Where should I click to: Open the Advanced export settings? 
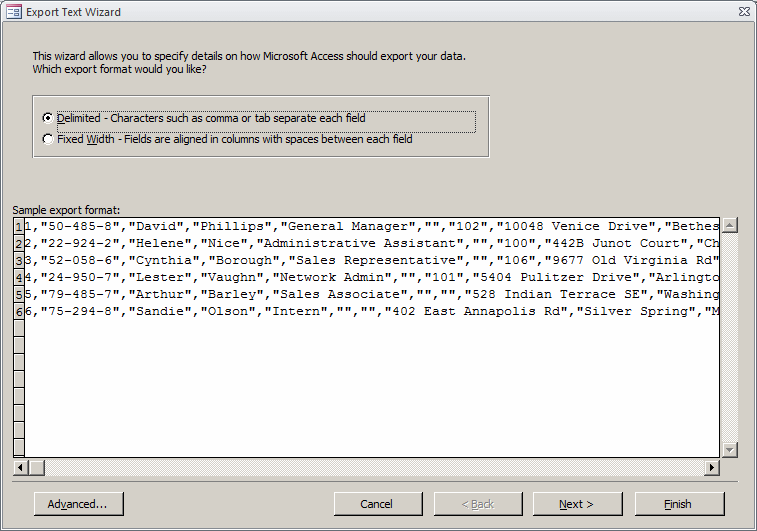click(79, 504)
